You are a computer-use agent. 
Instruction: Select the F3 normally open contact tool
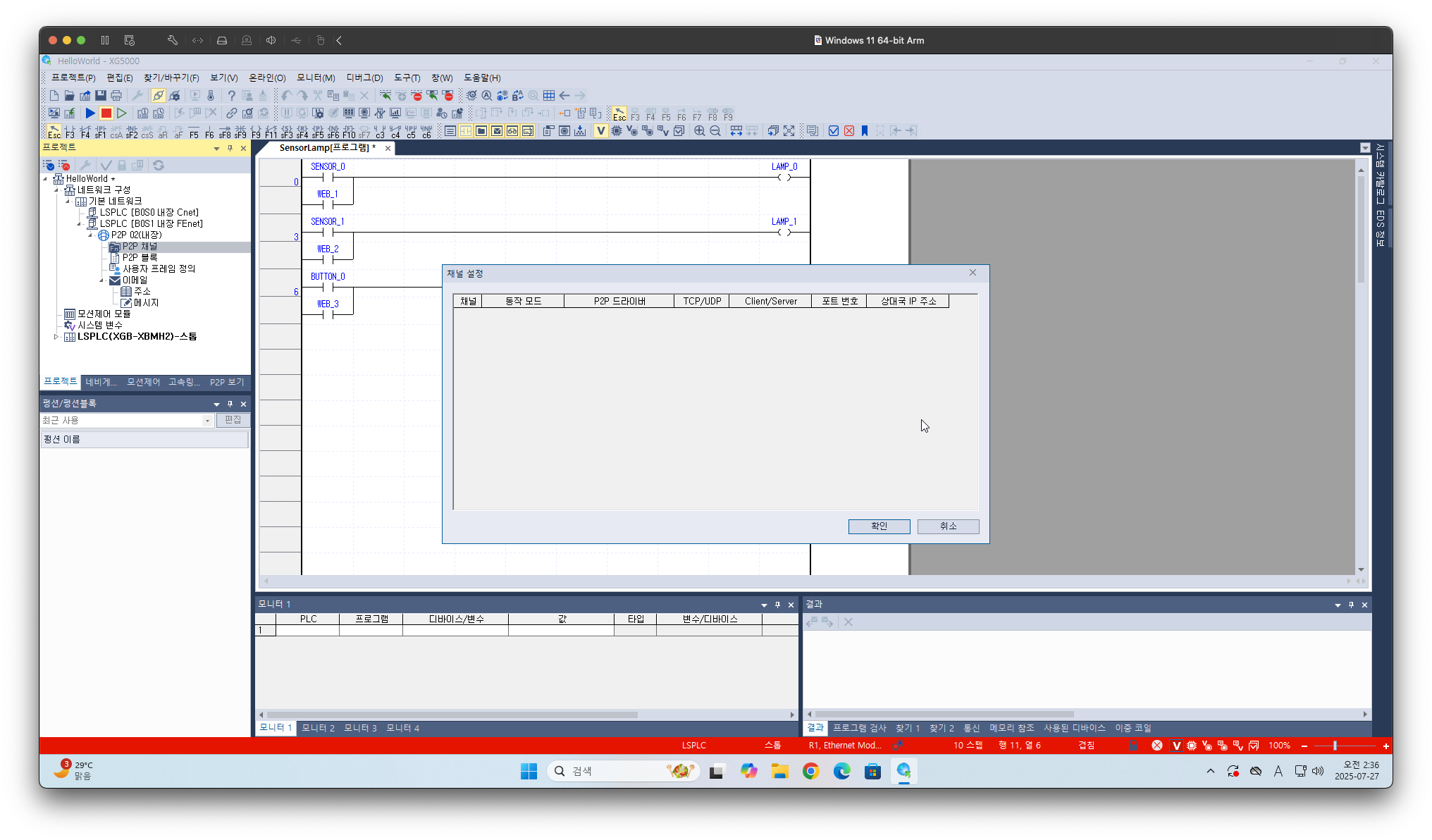(70, 131)
